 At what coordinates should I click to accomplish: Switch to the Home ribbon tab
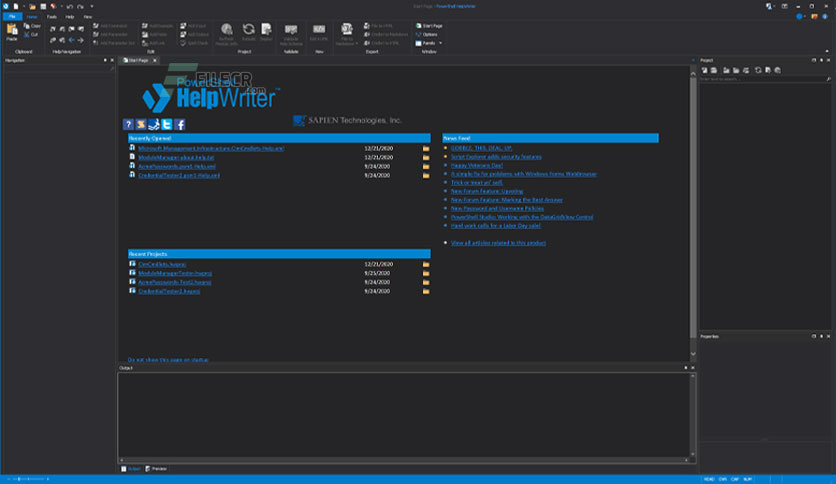(x=32, y=17)
